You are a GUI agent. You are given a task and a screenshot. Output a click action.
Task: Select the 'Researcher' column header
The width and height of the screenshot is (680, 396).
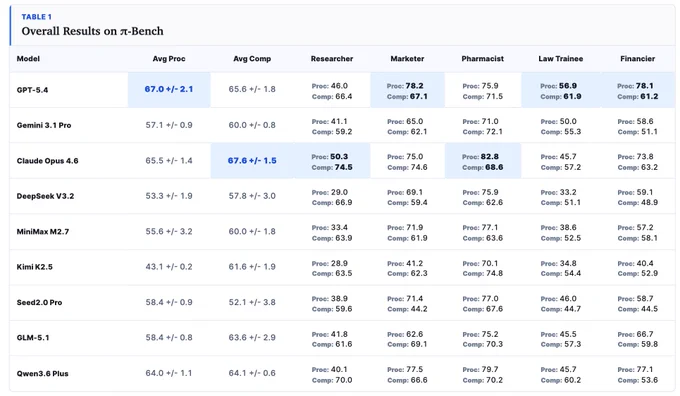tap(332, 59)
